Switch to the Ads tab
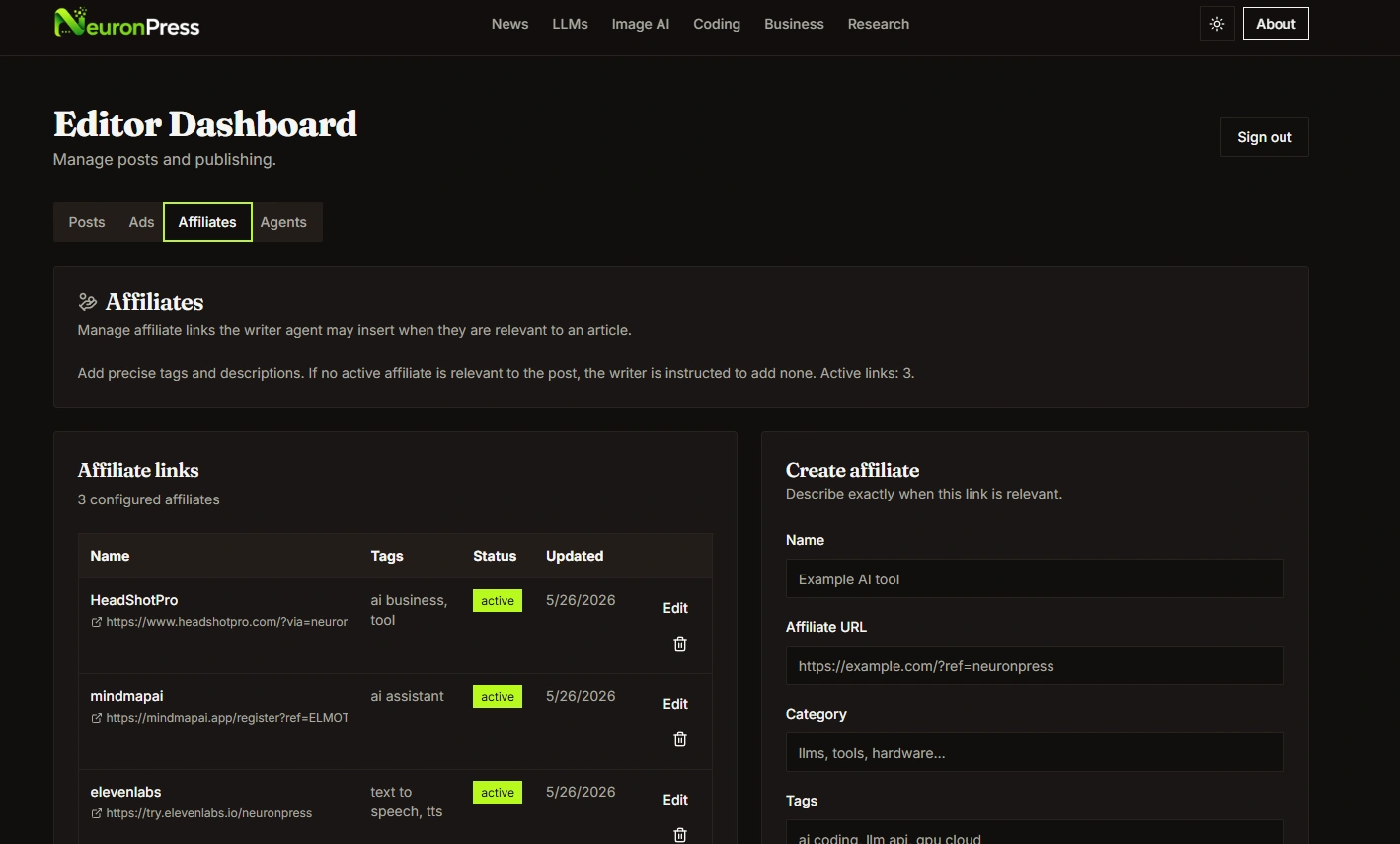This screenshot has width=1400, height=844. [141, 222]
